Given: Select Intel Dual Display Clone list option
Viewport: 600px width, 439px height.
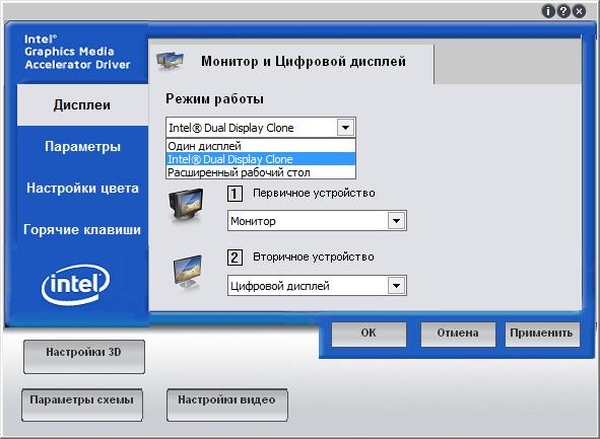Looking at the screenshot, I should (261, 159).
